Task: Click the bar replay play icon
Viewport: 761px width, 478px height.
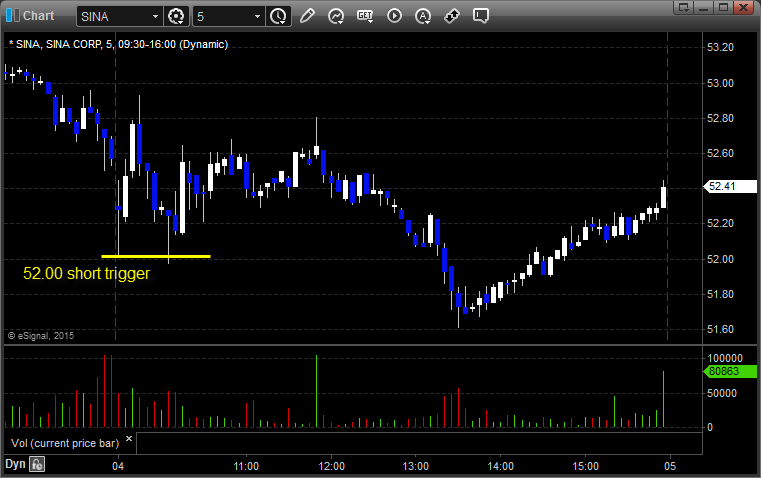Action: click(x=394, y=16)
